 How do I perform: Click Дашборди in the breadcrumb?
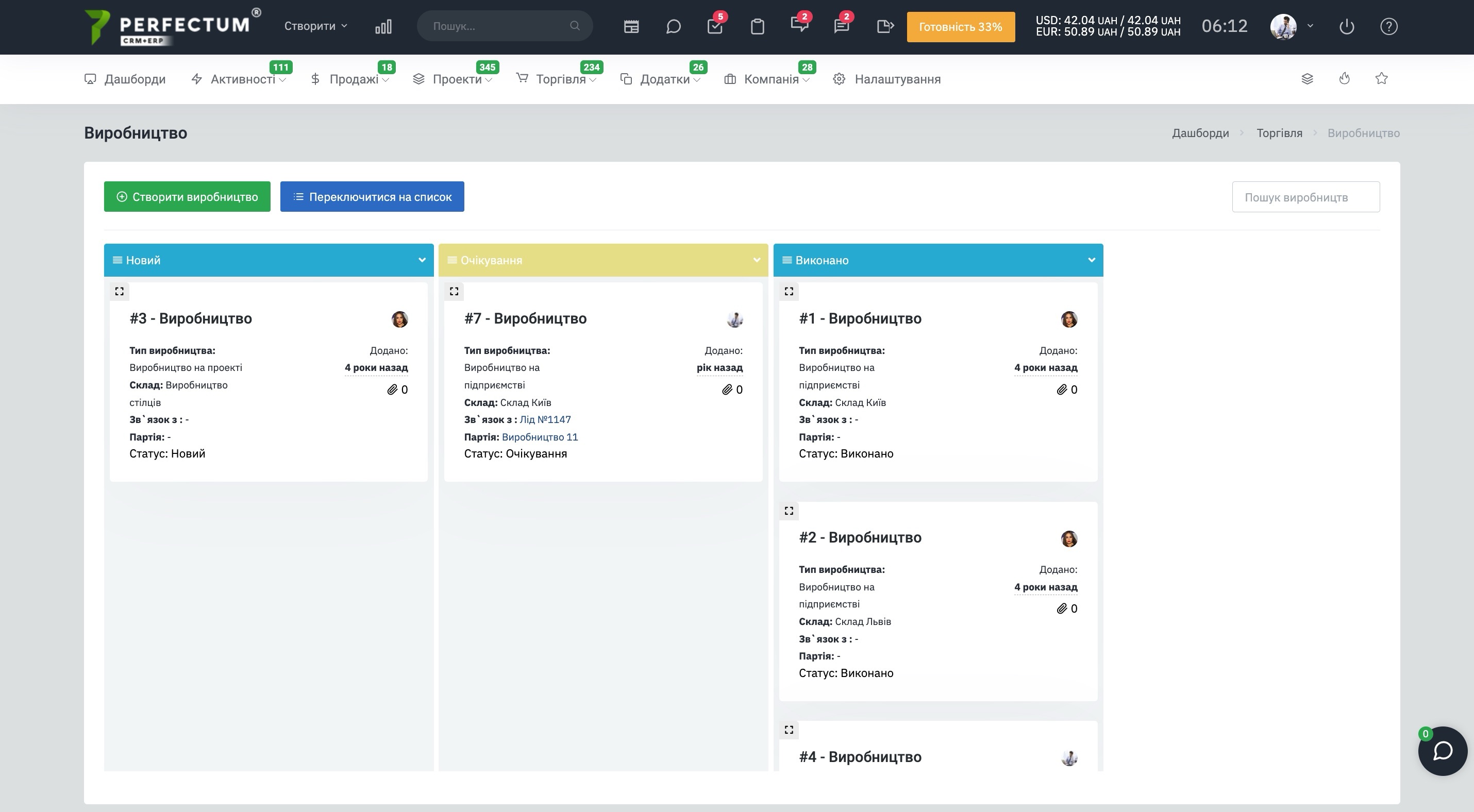click(1200, 132)
